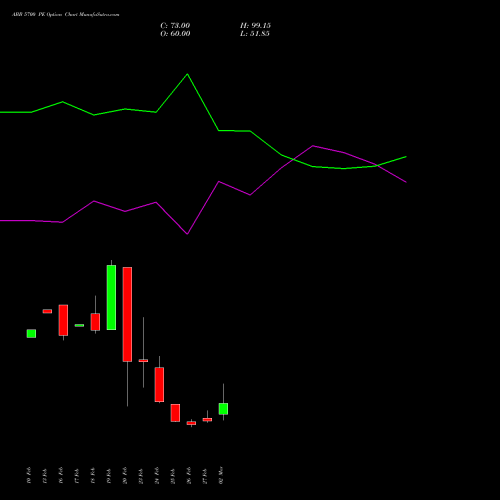Select the high value 'H: 99.15'
Viewport: 500px width, 500px height.
coord(255,26)
